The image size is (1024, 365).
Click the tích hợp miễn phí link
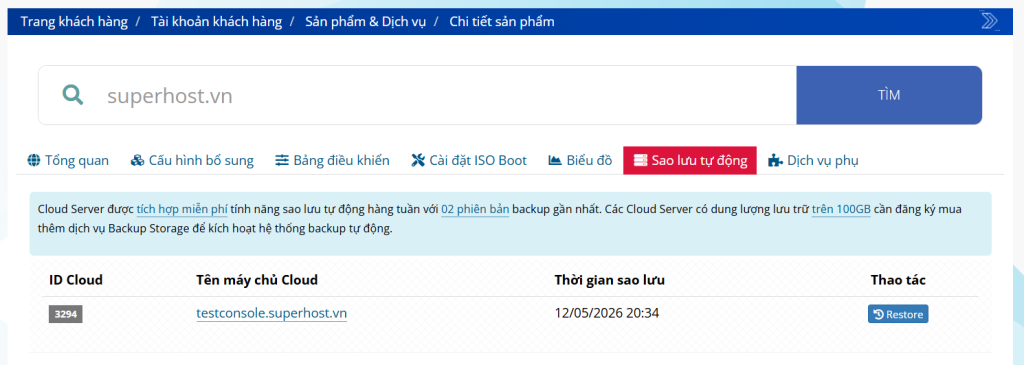point(182,210)
